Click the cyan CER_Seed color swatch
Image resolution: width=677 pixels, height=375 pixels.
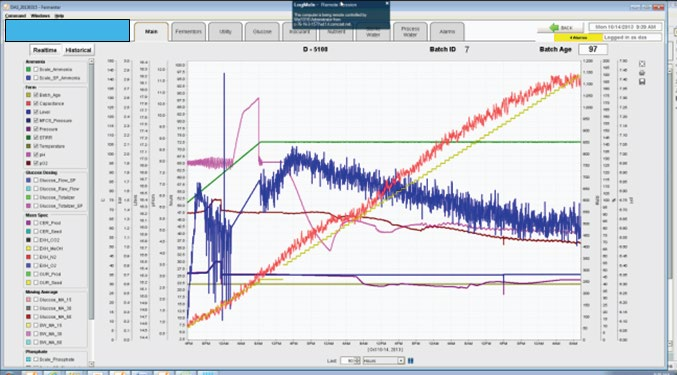(28, 231)
